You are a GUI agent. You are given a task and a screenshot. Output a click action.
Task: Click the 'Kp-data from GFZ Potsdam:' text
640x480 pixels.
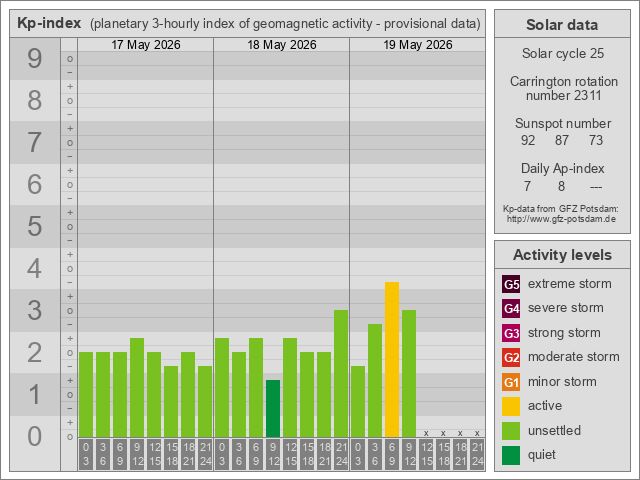[560, 209]
